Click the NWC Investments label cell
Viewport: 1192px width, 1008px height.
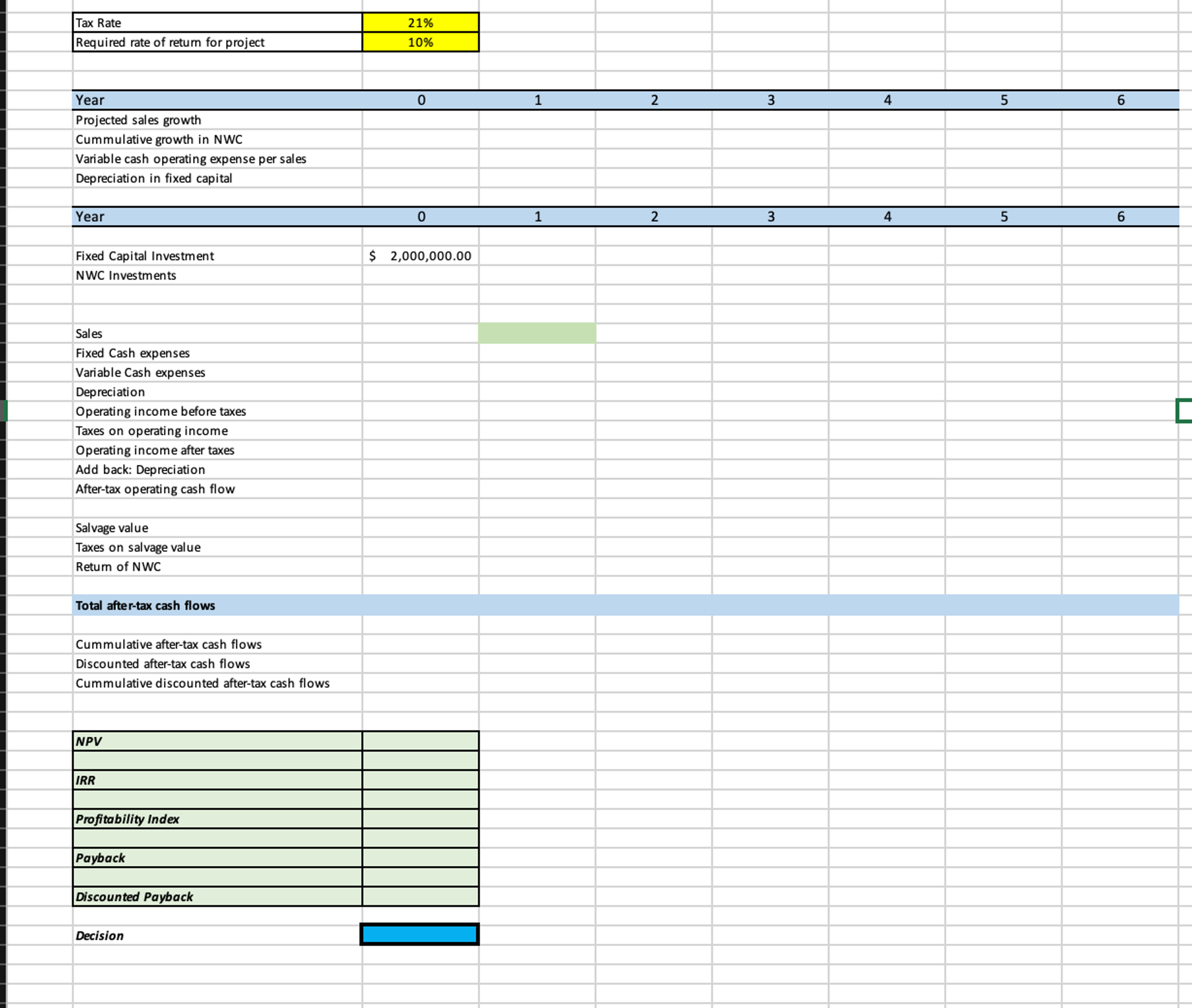pos(126,275)
